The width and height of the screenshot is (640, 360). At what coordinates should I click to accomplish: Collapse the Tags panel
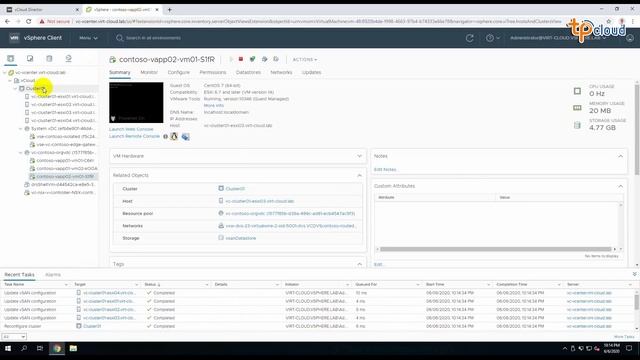(360, 264)
